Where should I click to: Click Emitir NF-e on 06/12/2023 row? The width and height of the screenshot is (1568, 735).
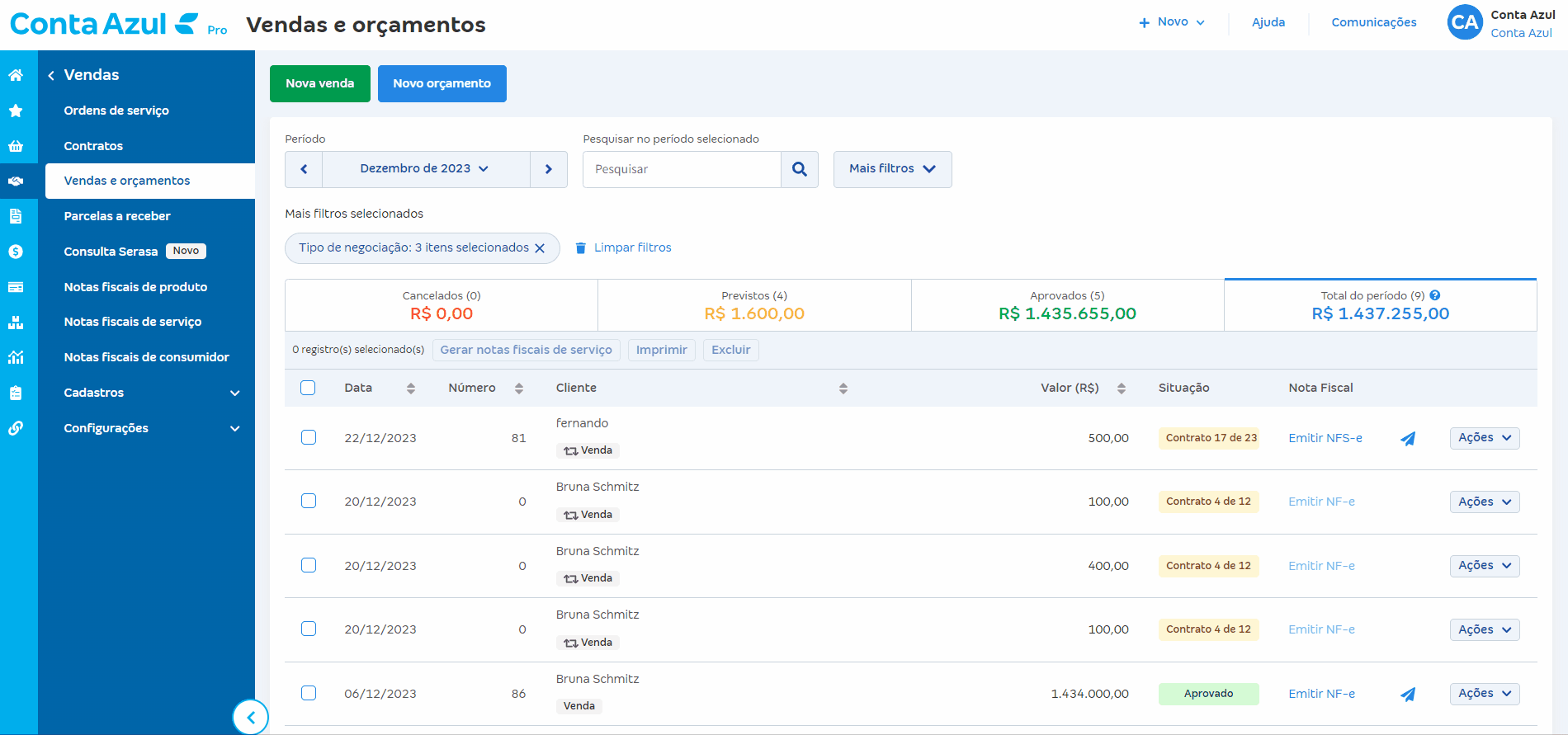(1322, 694)
